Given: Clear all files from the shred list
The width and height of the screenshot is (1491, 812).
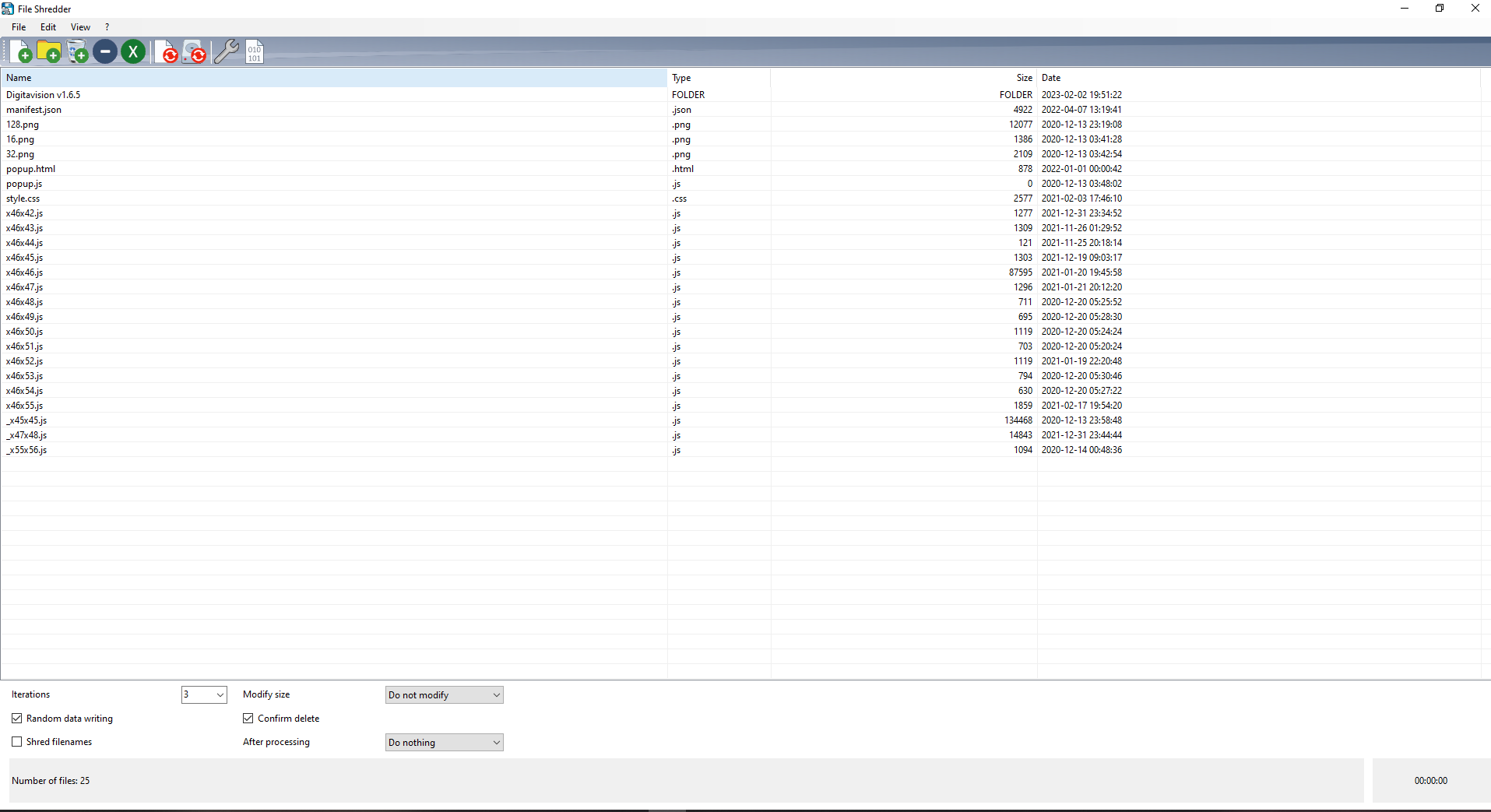Looking at the screenshot, I should click(x=132, y=51).
